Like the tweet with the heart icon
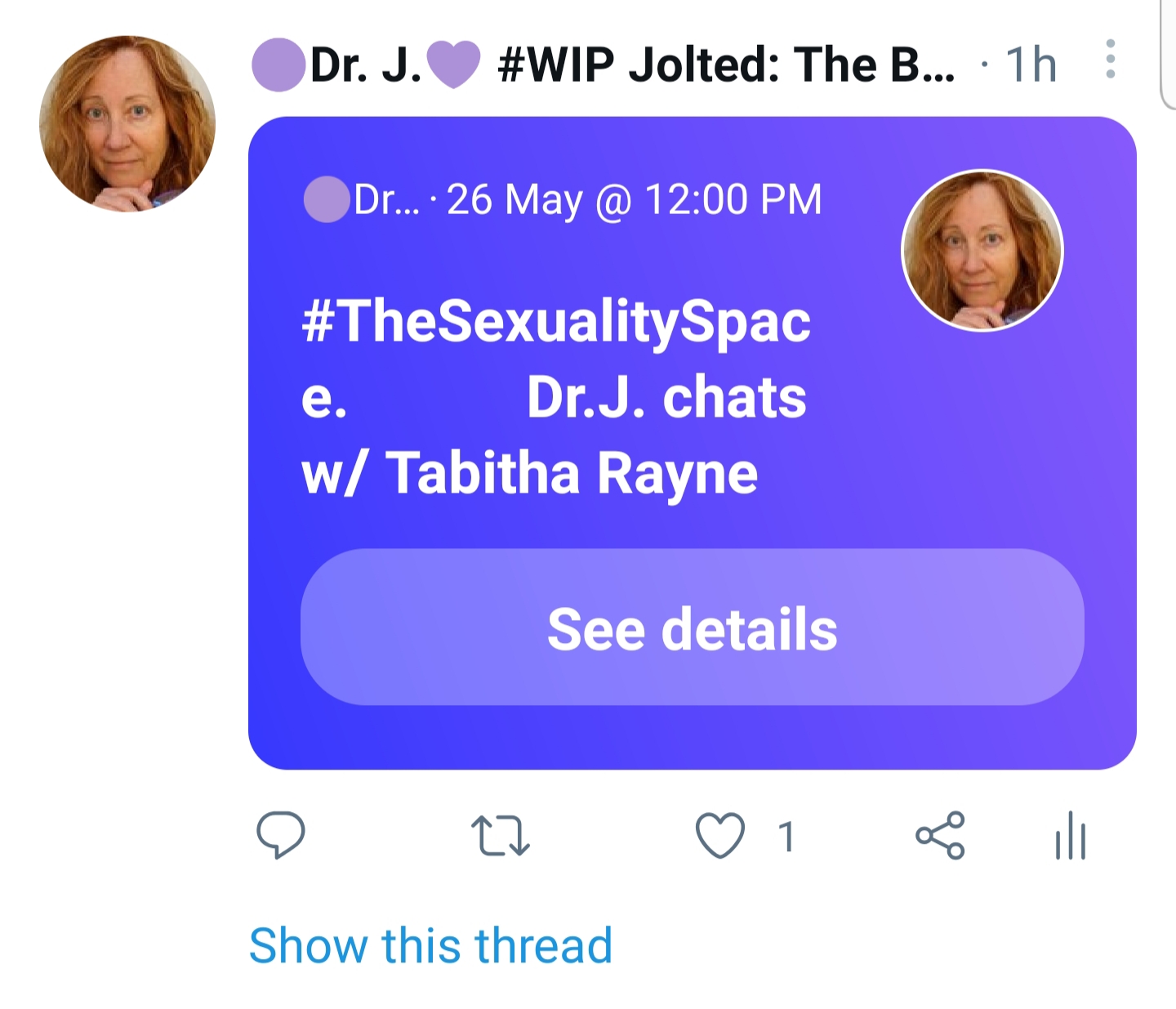1176x1009 pixels. 719,836
